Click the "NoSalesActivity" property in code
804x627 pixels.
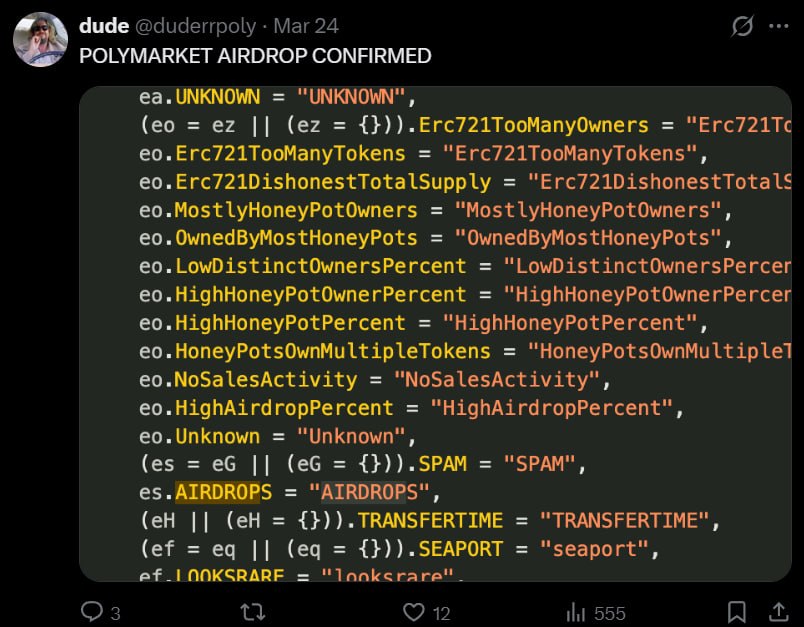[266, 379]
